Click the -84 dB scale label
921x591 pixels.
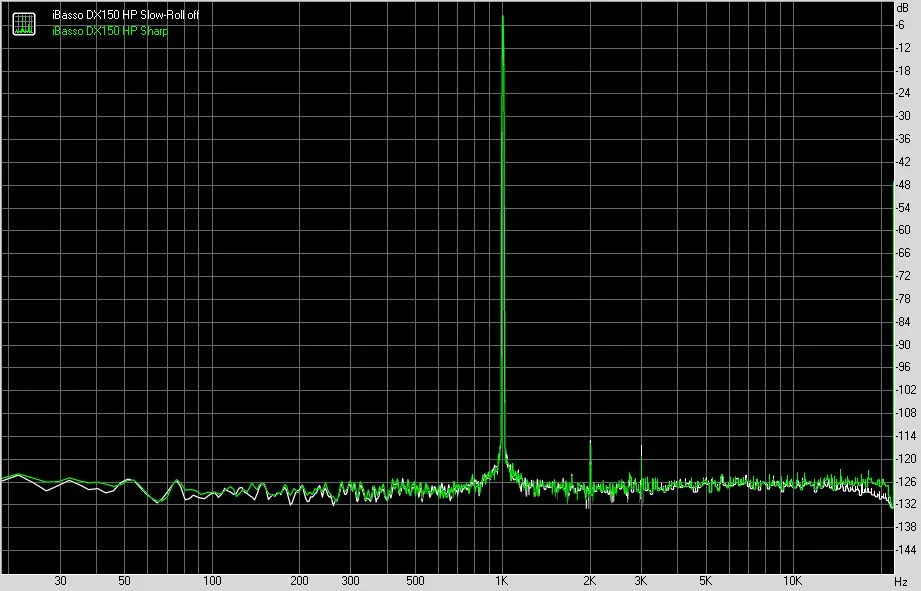903,321
